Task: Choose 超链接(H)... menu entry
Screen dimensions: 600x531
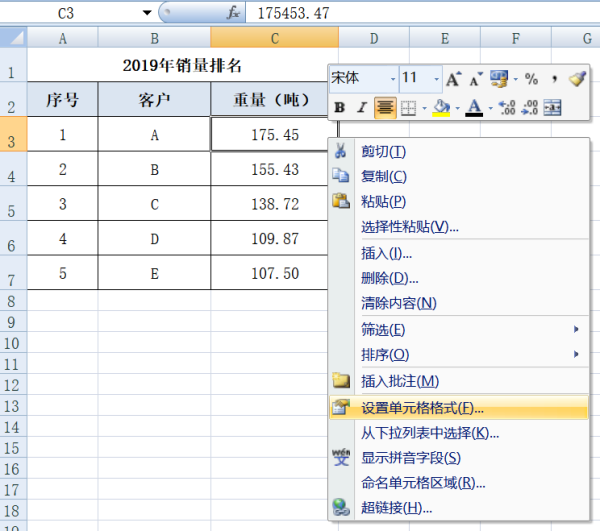Action: pyautogui.click(x=458, y=508)
